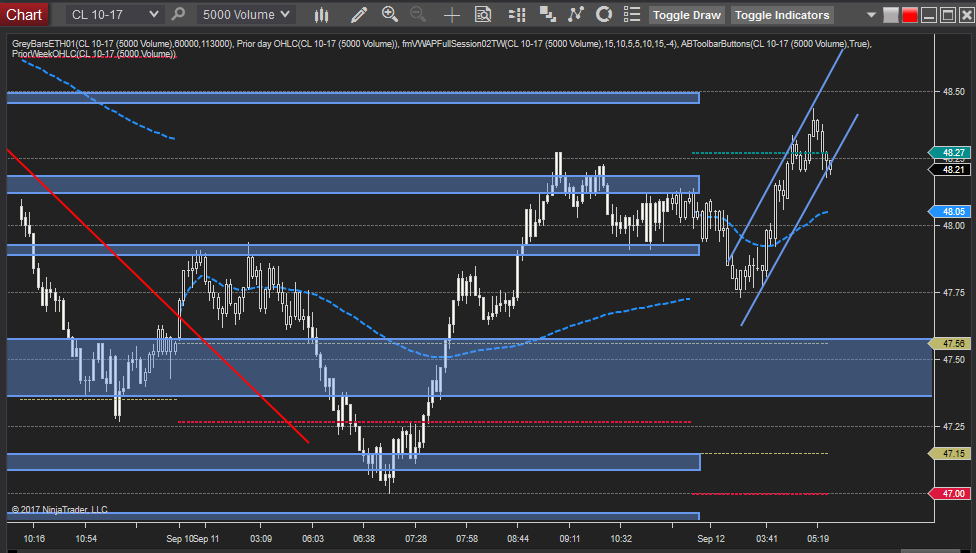Click the data series squares icon

pos(548,14)
